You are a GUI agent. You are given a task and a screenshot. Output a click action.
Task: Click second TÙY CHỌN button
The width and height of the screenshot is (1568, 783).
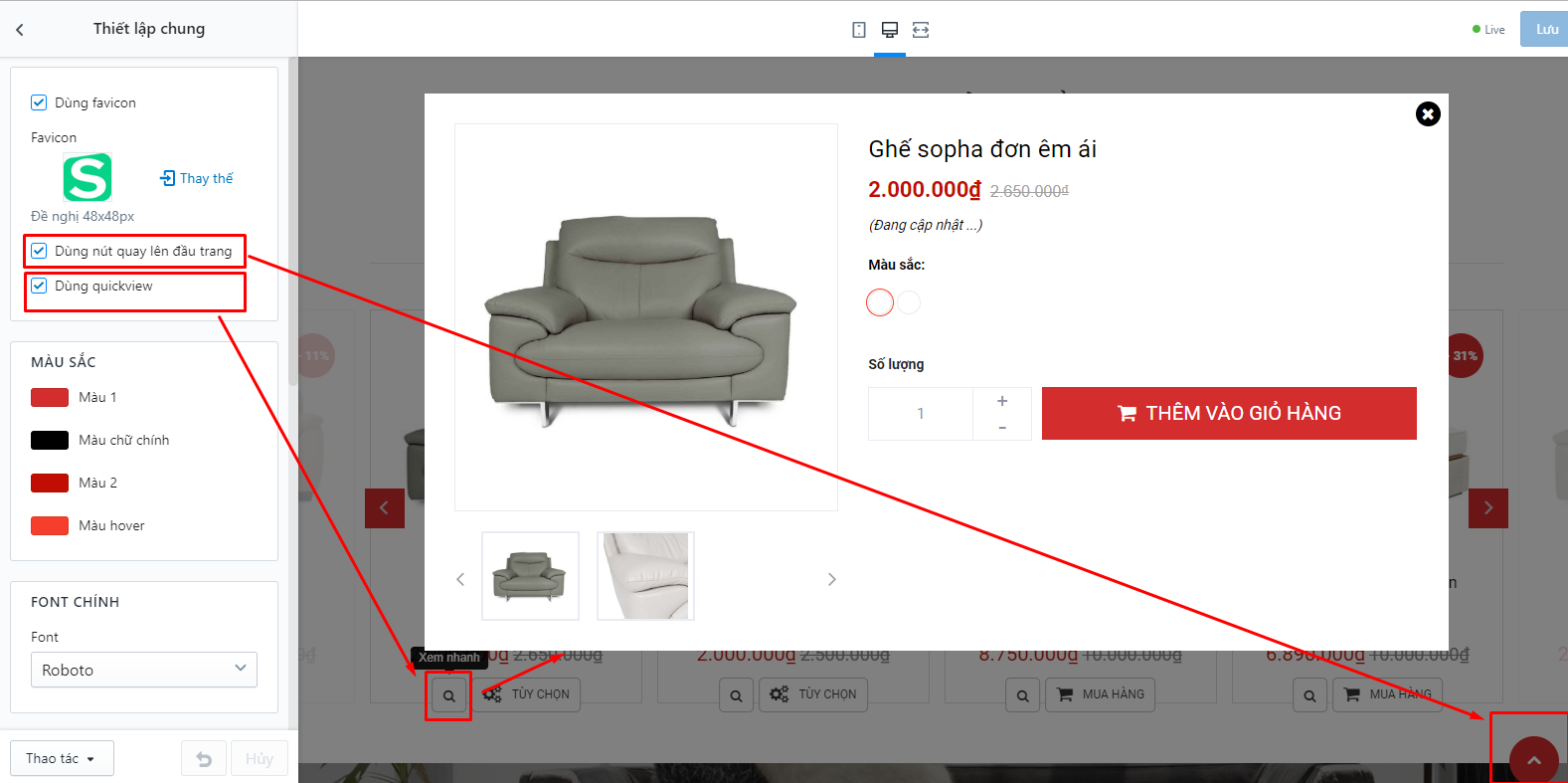[x=813, y=694]
